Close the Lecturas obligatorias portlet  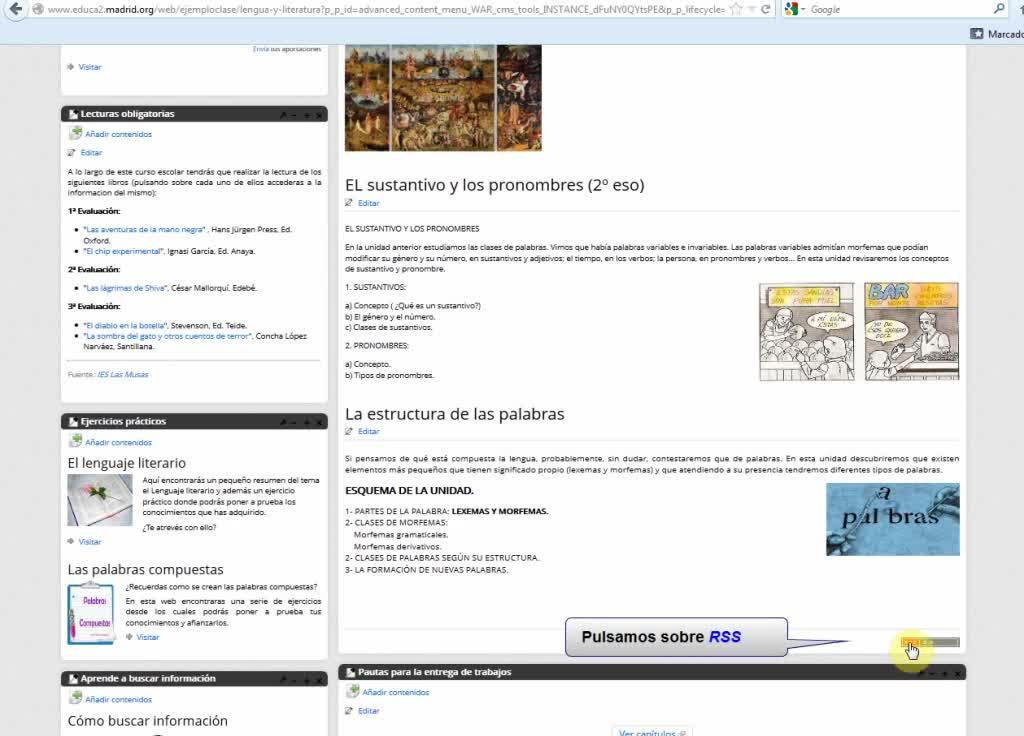click(319, 115)
